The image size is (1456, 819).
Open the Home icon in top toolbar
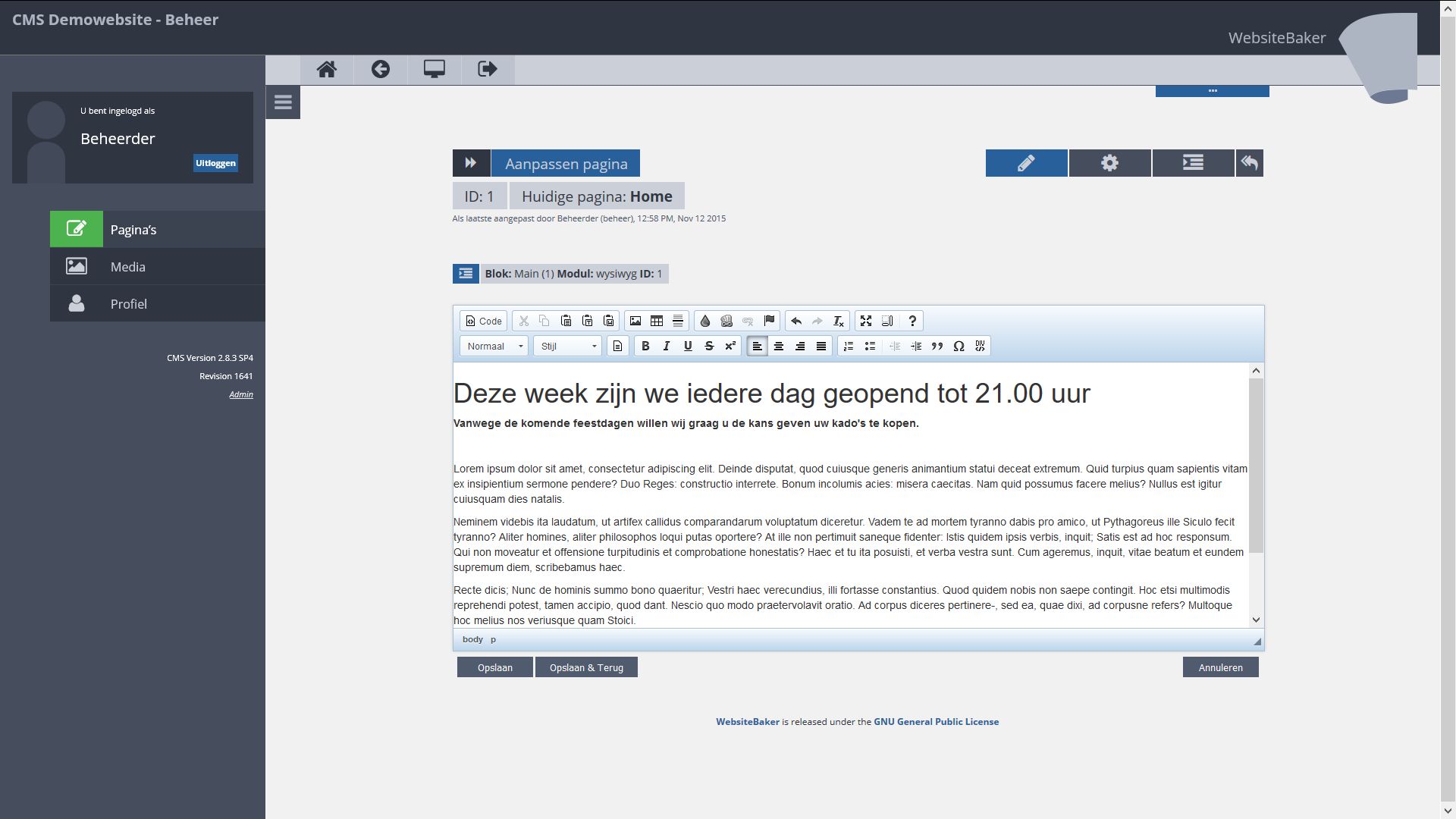[327, 70]
